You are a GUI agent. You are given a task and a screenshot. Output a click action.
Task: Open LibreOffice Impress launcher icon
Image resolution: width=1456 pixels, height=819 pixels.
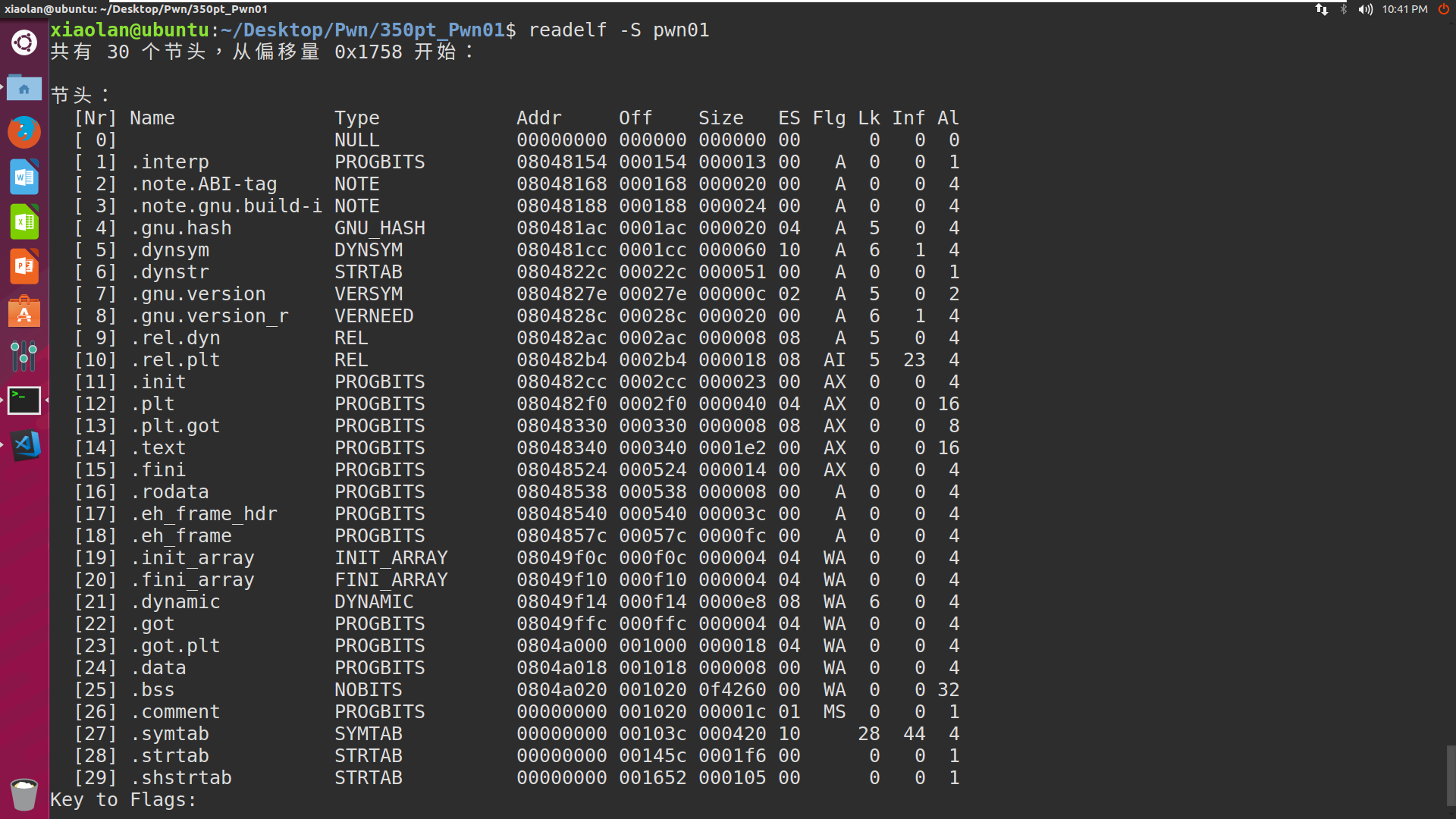point(24,266)
